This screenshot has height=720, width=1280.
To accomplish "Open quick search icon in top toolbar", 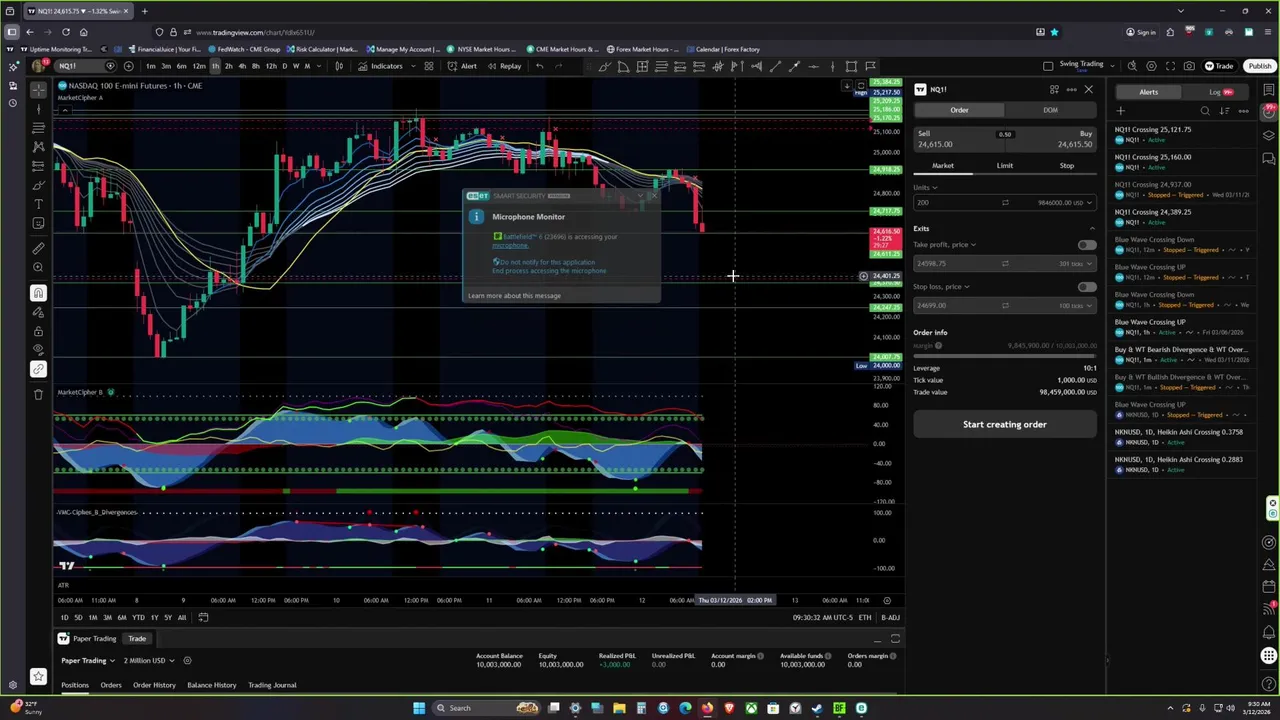I will 1132,66.
